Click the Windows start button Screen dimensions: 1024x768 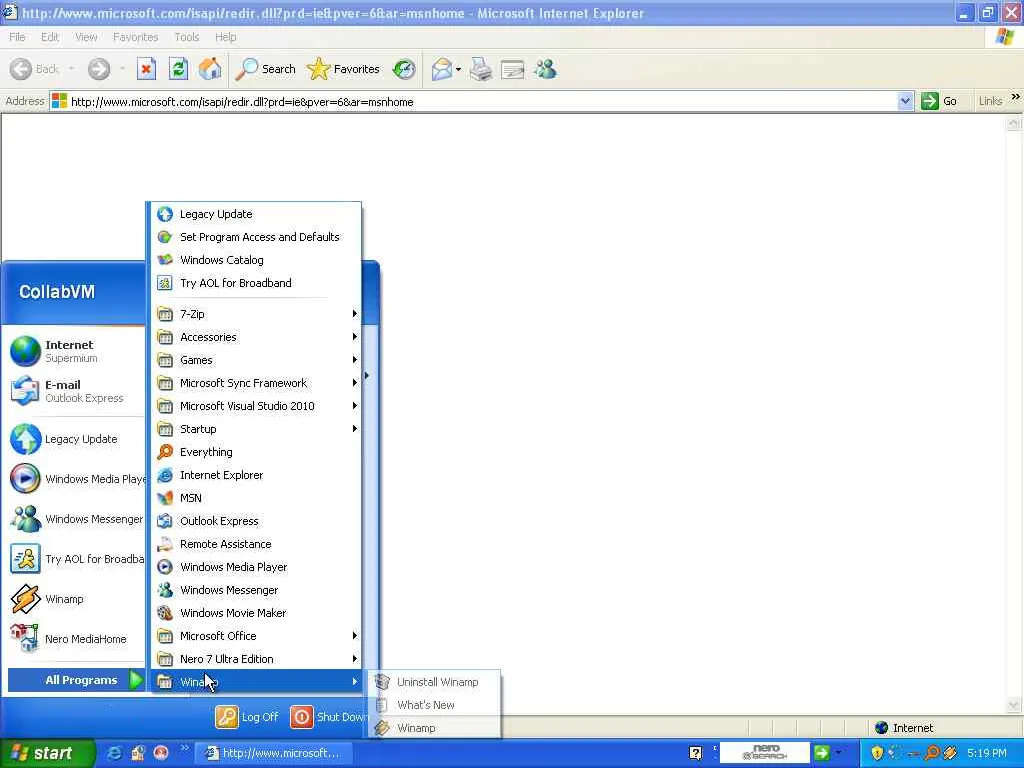[46, 753]
